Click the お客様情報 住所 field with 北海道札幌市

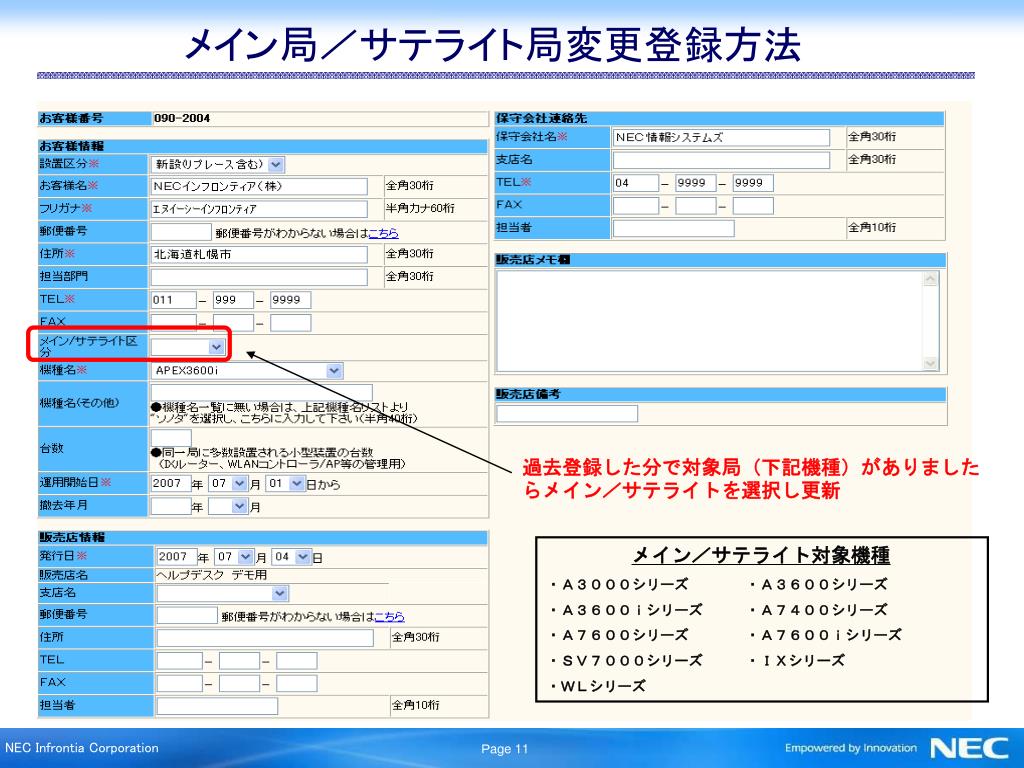(259, 255)
